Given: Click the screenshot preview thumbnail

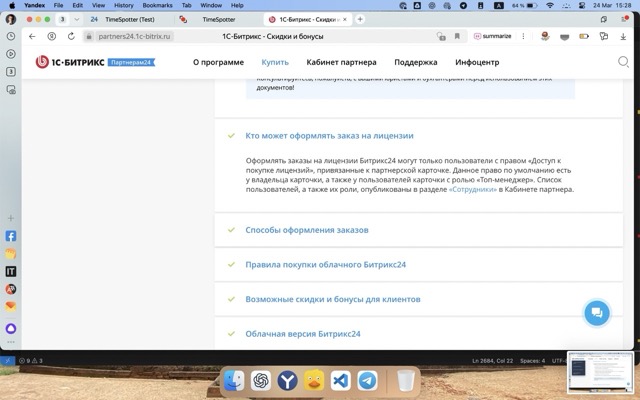Looking at the screenshot, I should tap(601, 372).
